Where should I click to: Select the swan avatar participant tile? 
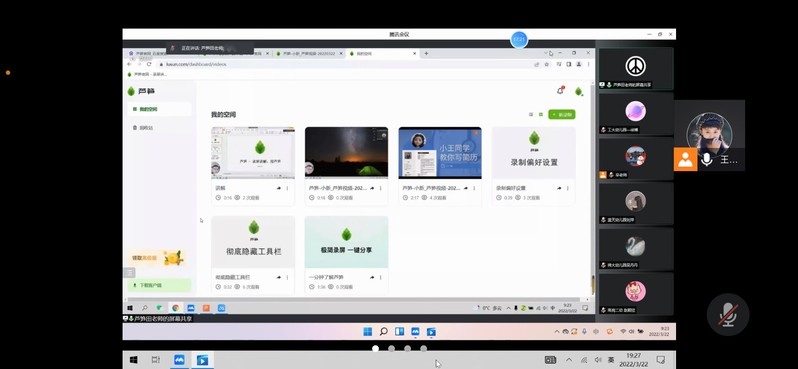coord(636,248)
